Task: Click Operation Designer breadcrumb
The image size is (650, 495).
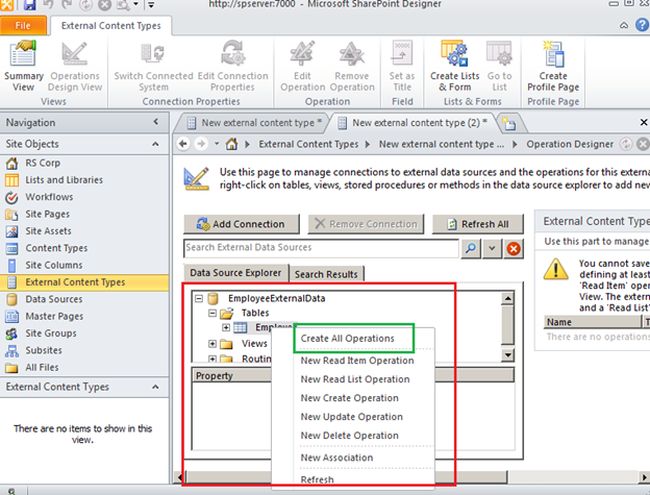Action: [x=570, y=144]
